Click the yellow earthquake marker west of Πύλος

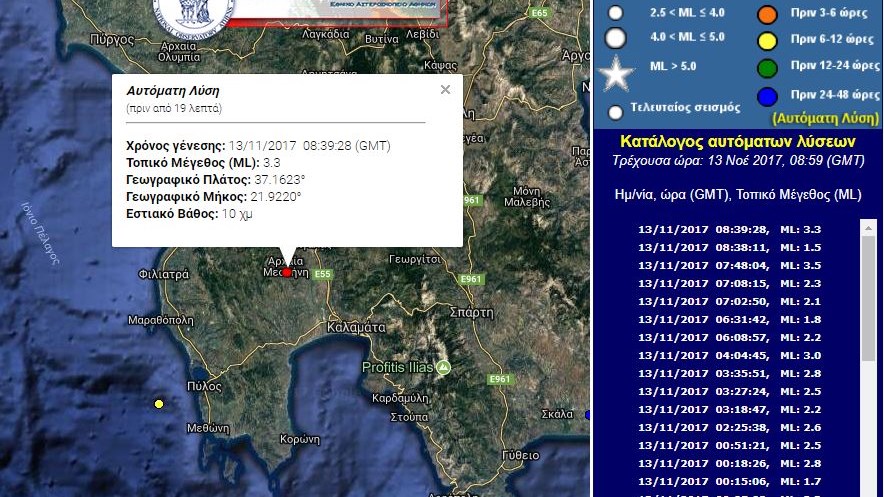point(159,404)
